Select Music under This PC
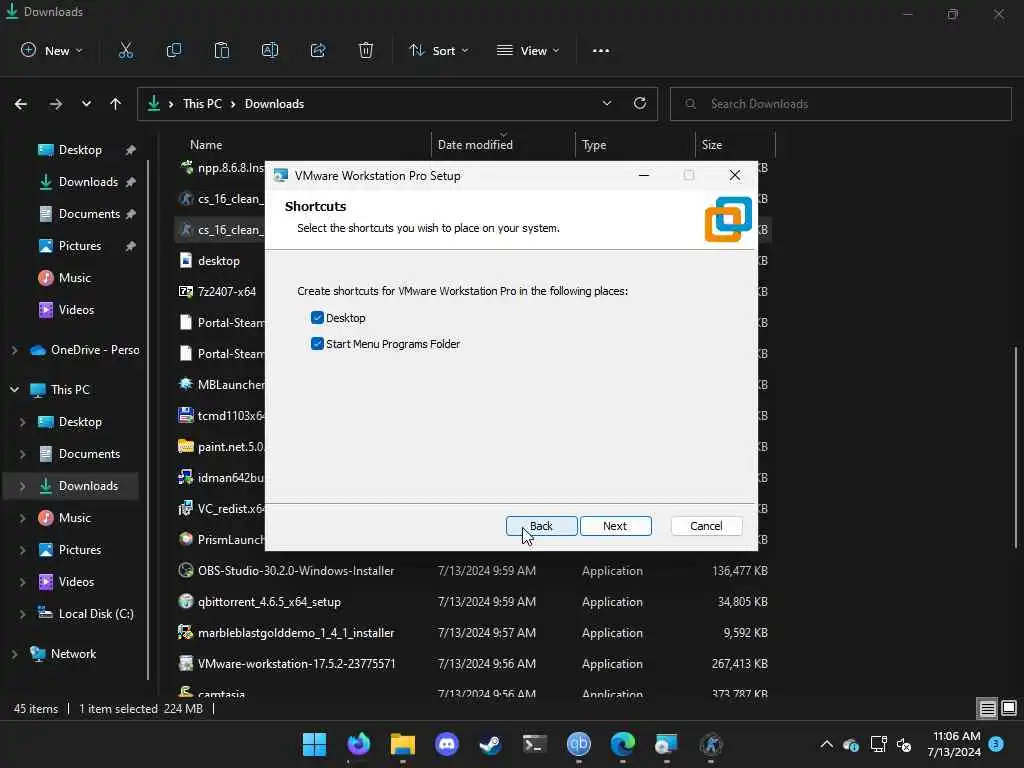 (74, 518)
